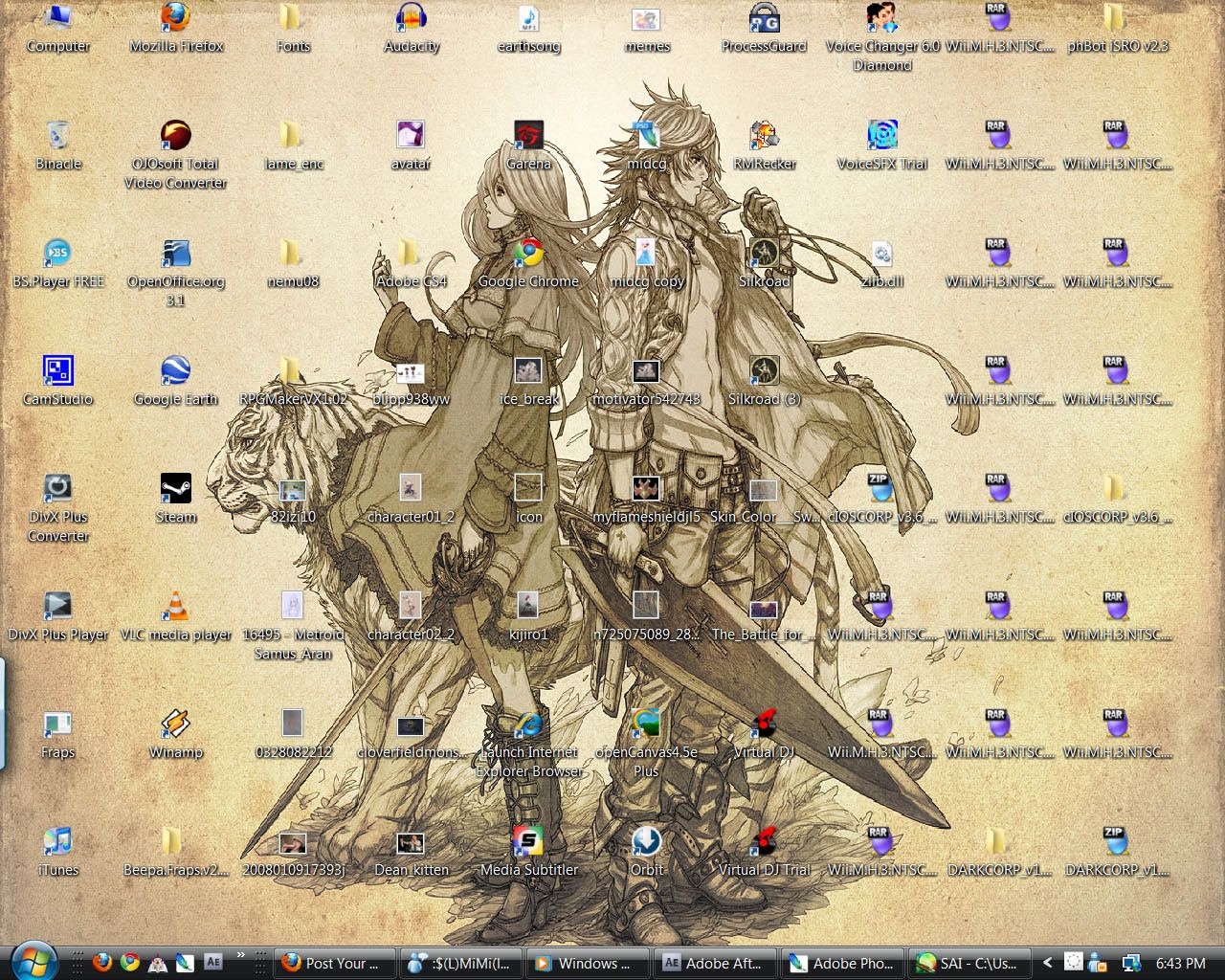Screen dimensions: 1225x980
Task: Select the 16495 - Metroid Samus_Aran image
Action: [x=294, y=626]
